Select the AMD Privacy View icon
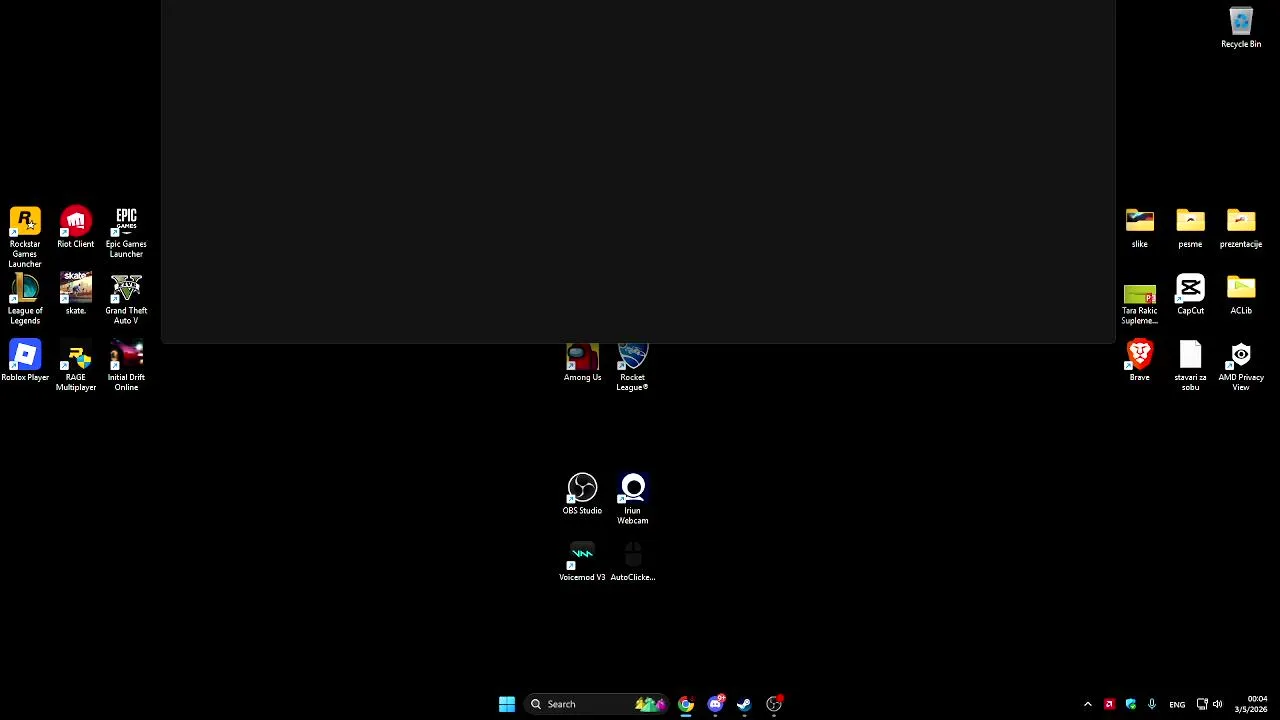 click(x=1241, y=366)
